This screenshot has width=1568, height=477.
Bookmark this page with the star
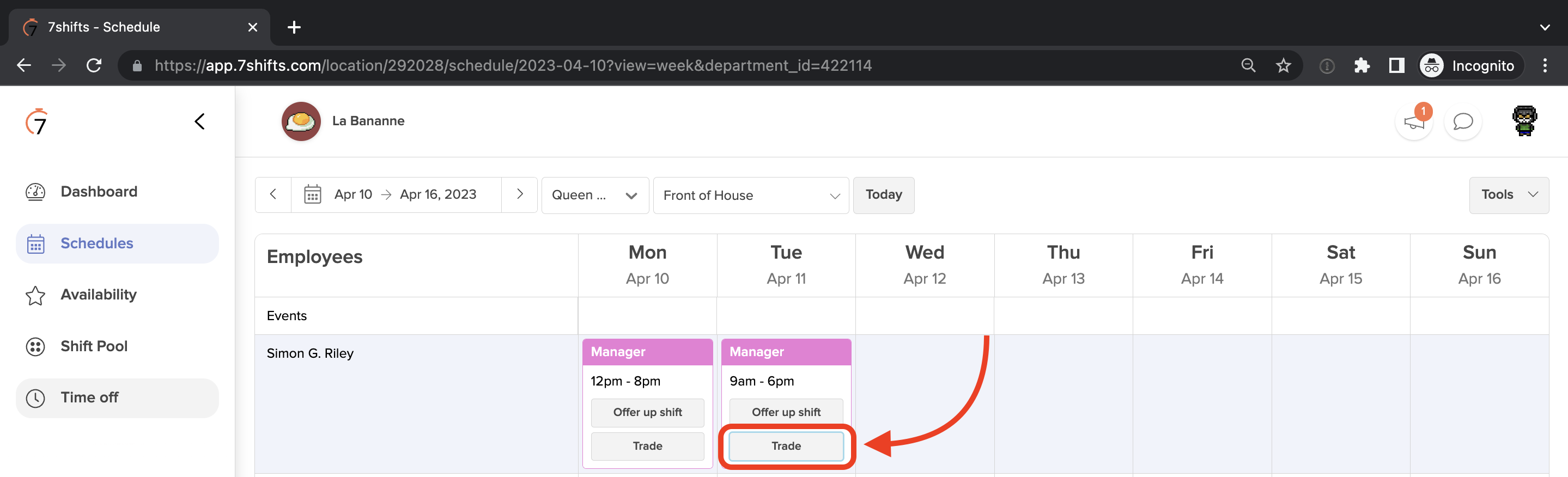1283,66
